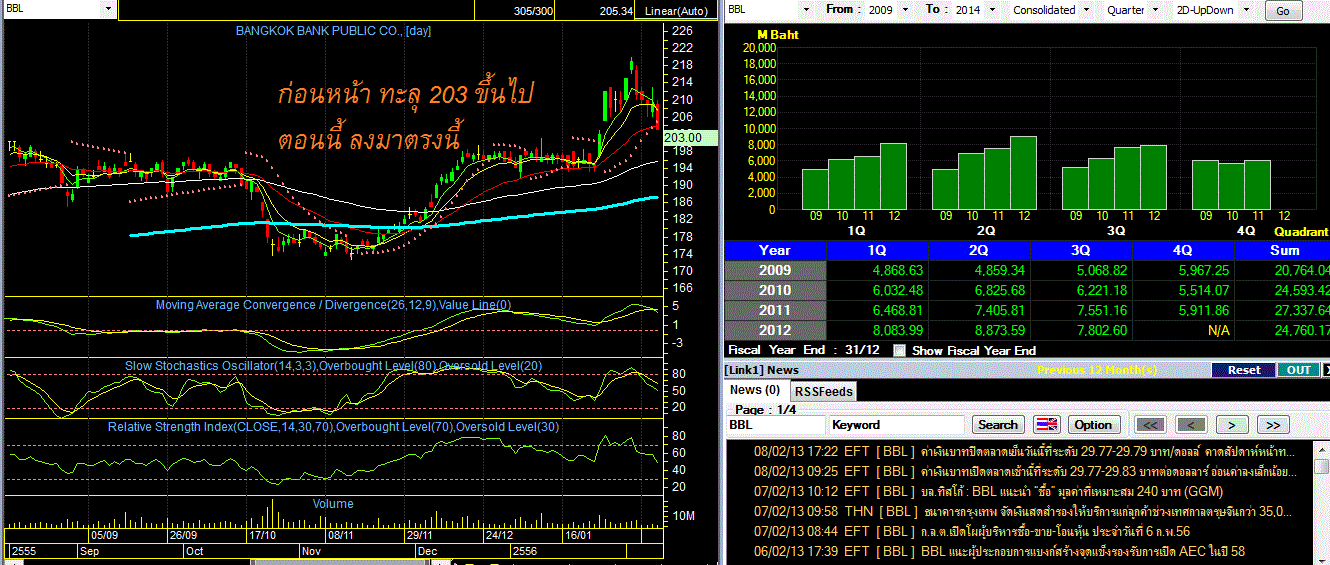Click the Keyword input field
1330x565 pixels.
(x=896, y=425)
